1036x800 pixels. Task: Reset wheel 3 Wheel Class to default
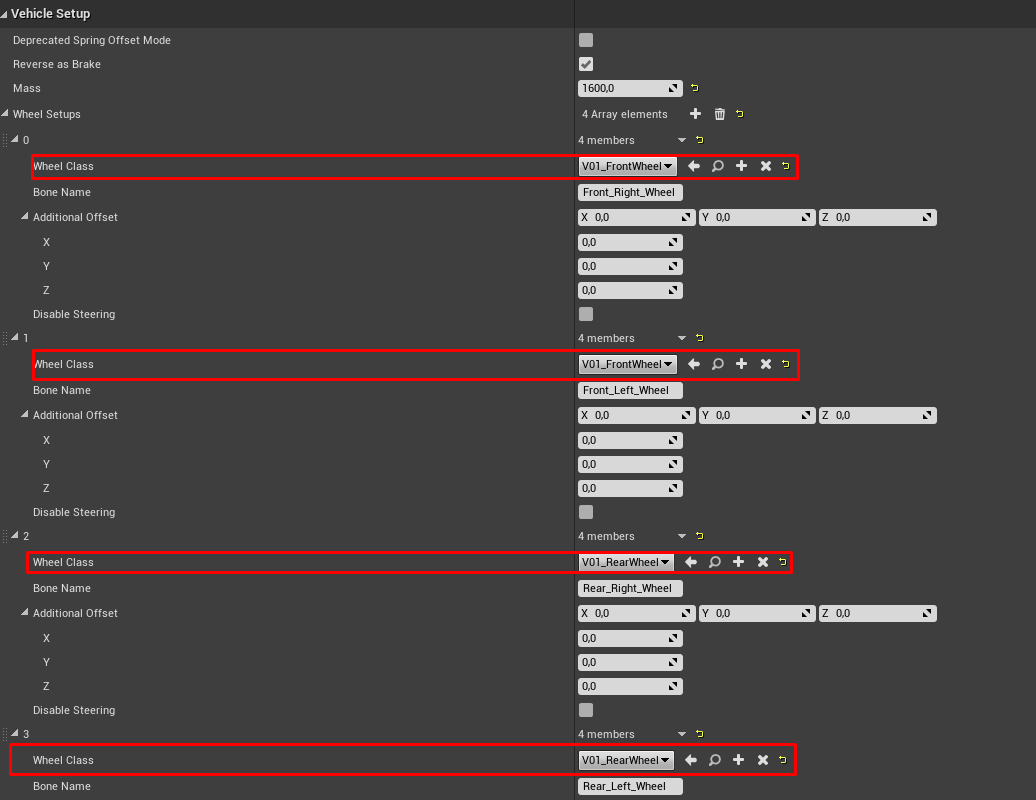pos(783,760)
